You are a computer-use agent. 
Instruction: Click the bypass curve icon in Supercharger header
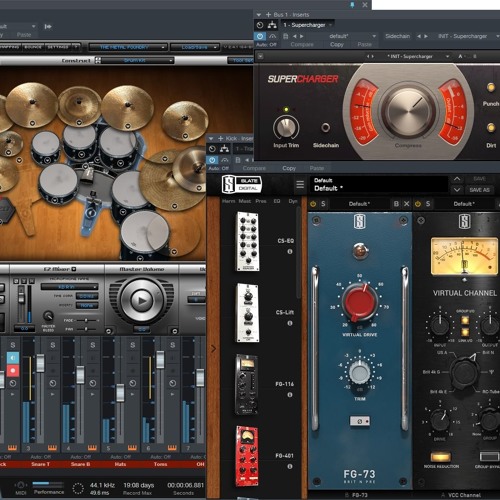pos(273,36)
